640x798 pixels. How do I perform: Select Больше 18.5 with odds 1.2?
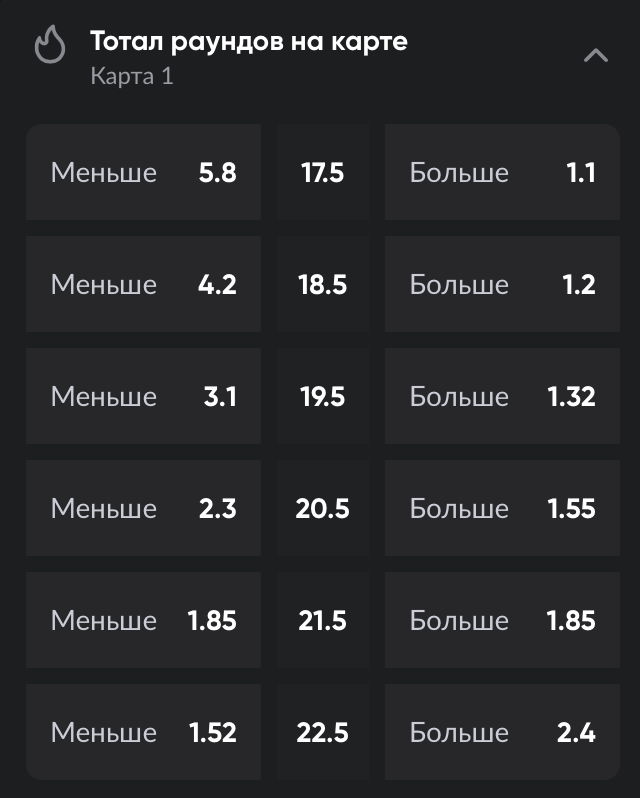tap(502, 285)
